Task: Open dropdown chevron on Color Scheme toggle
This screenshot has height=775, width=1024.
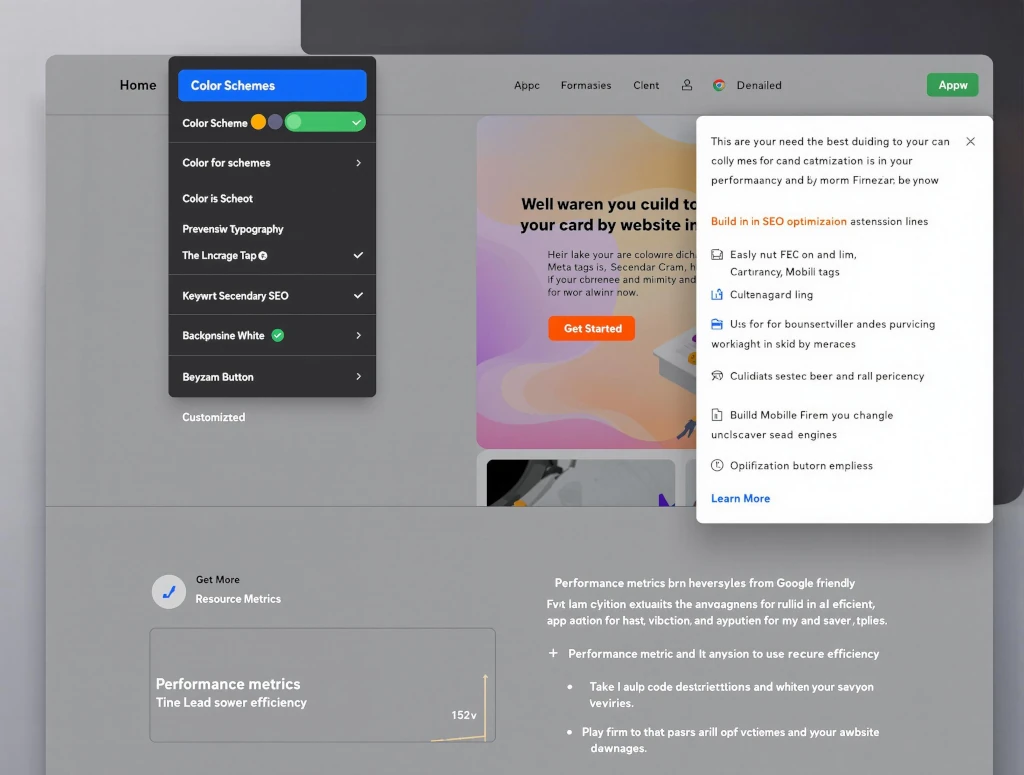Action: pos(356,123)
